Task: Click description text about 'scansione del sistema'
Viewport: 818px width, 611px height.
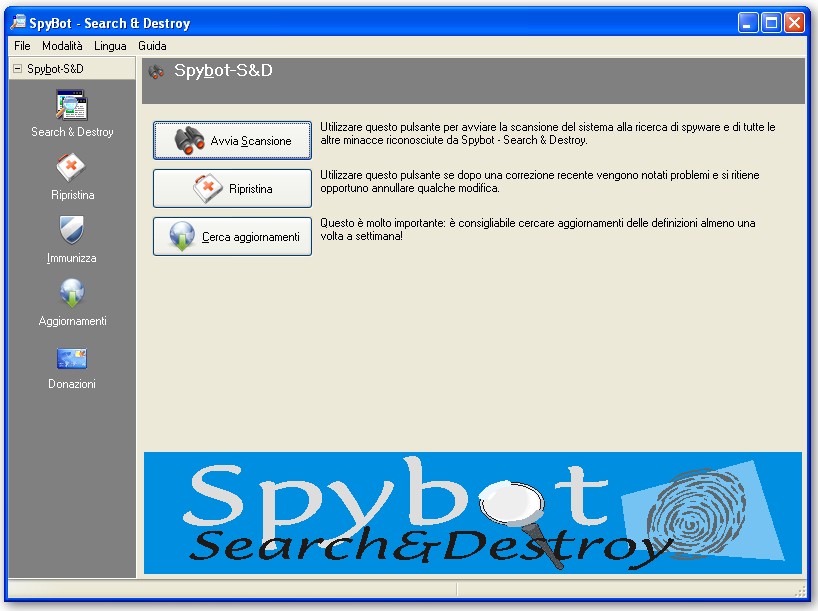Action: coord(548,134)
